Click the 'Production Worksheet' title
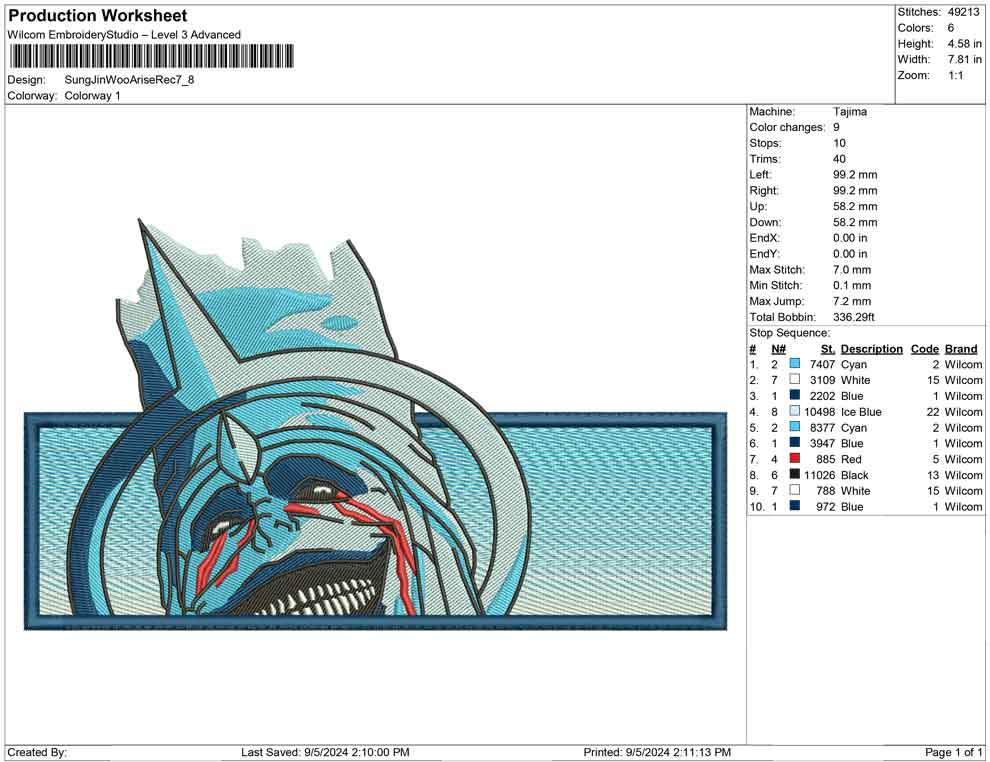Viewport: 990px width, 762px height. point(98,16)
